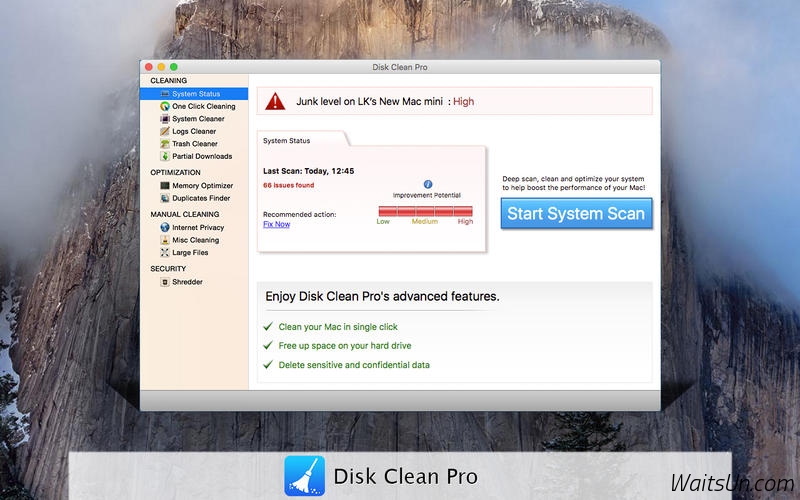
Task: Open System Status in the sidebar
Action: click(194, 94)
